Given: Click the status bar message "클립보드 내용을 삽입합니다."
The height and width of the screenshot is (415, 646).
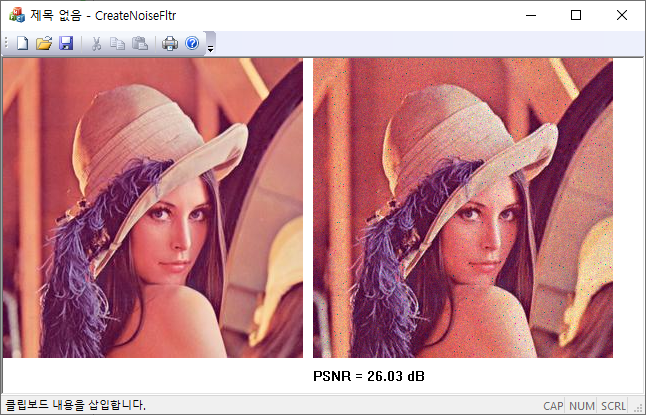Looking at the screenshot, I should coord(75,405).
